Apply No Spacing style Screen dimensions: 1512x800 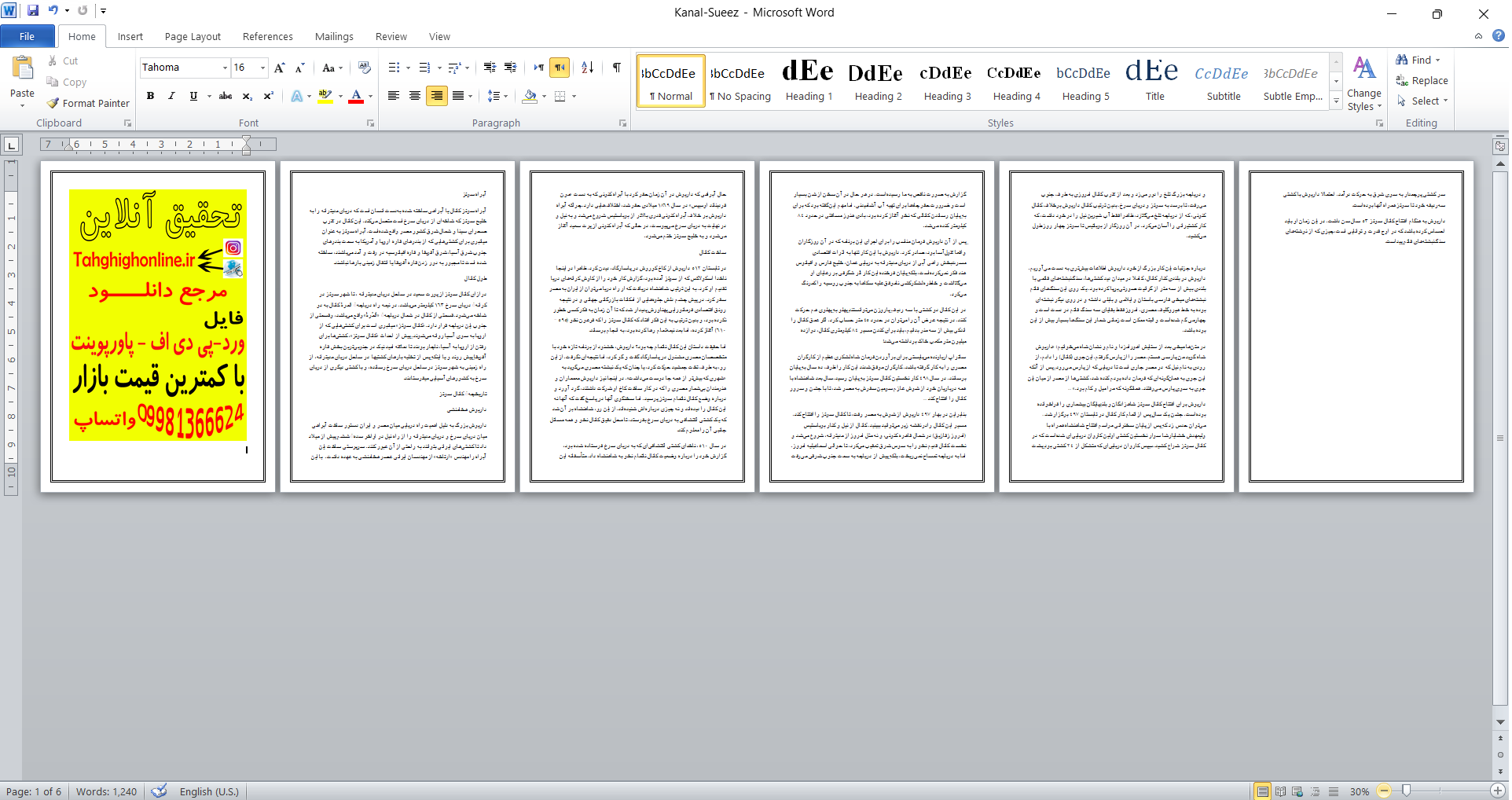(x=739, y=80)
